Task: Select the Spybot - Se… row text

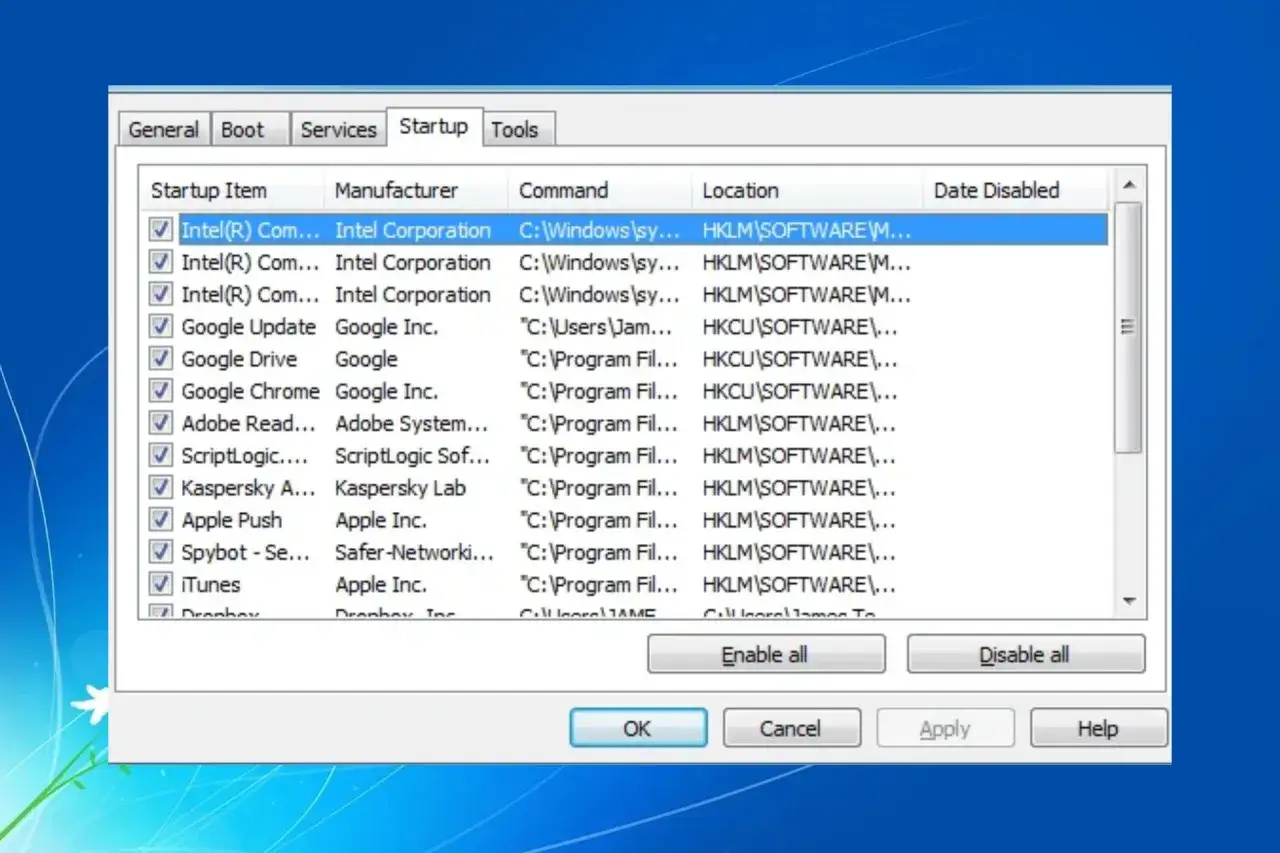Action: pos(246,552)
